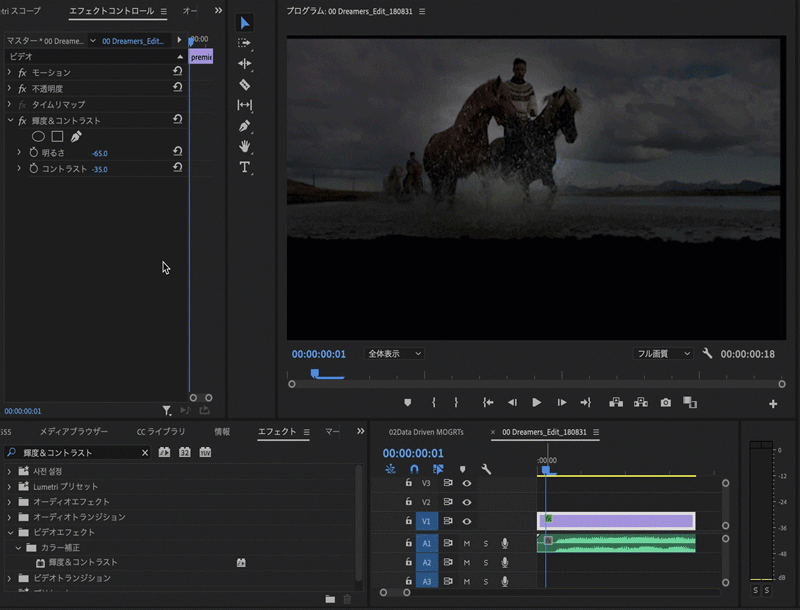
Task: Open Program Monitor settings wrench
Action: 707,354
